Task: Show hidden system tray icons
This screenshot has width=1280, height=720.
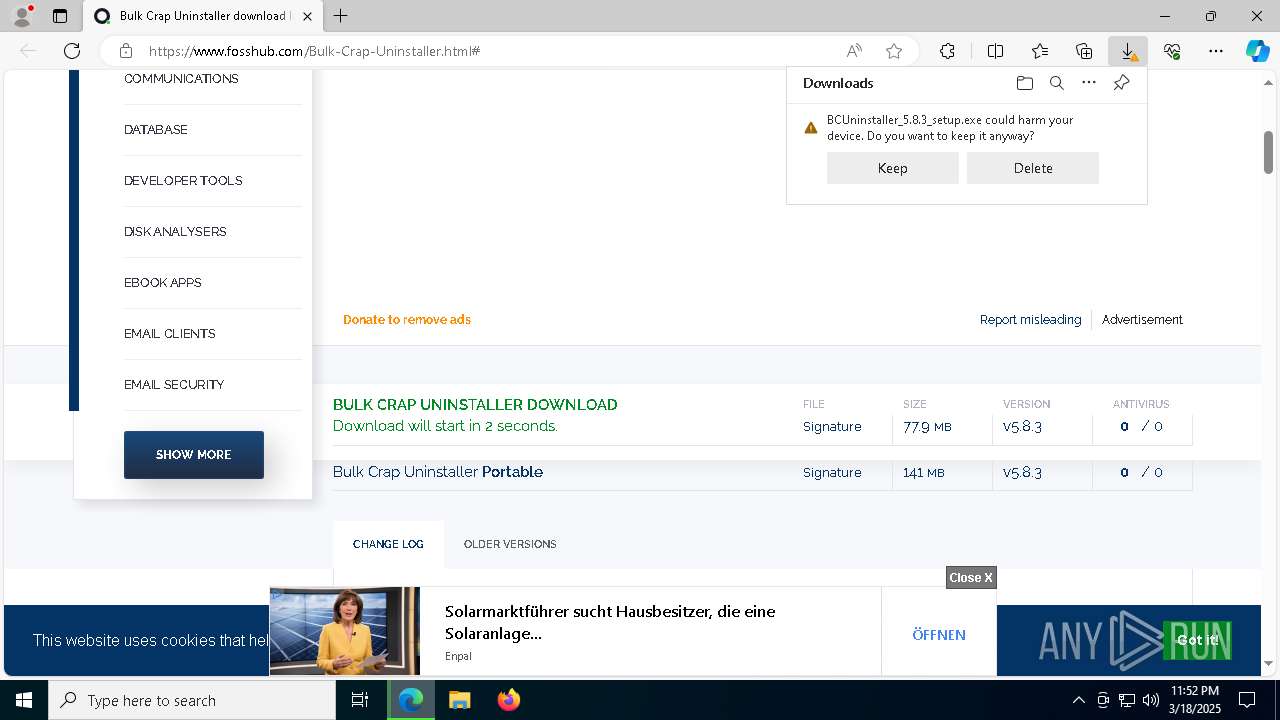Action: pos(1078,700)
